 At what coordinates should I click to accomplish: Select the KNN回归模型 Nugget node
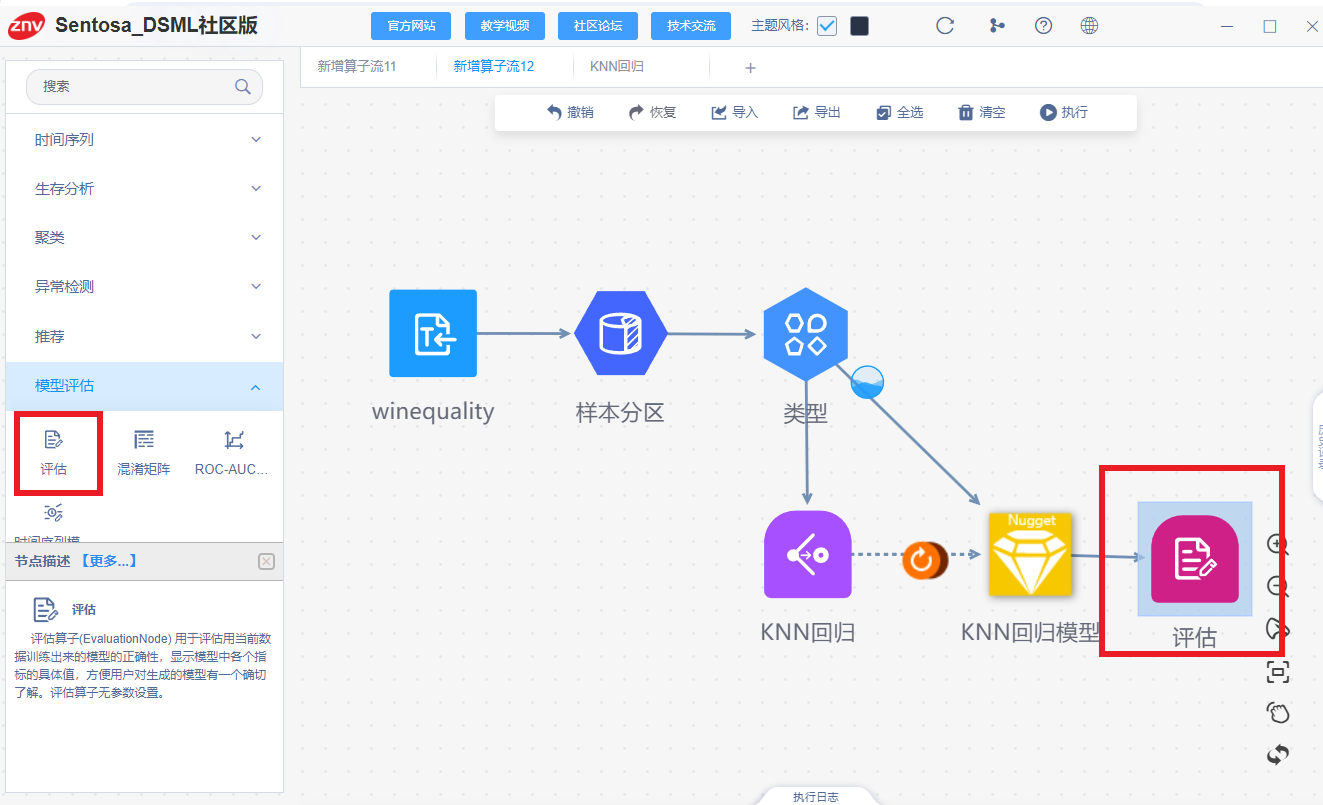pyautogui.click(x=1030, y=554)
